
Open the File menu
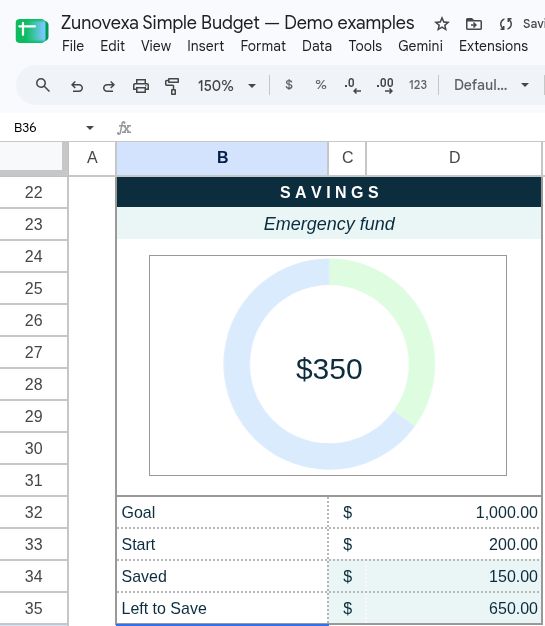tap(73, 46)
